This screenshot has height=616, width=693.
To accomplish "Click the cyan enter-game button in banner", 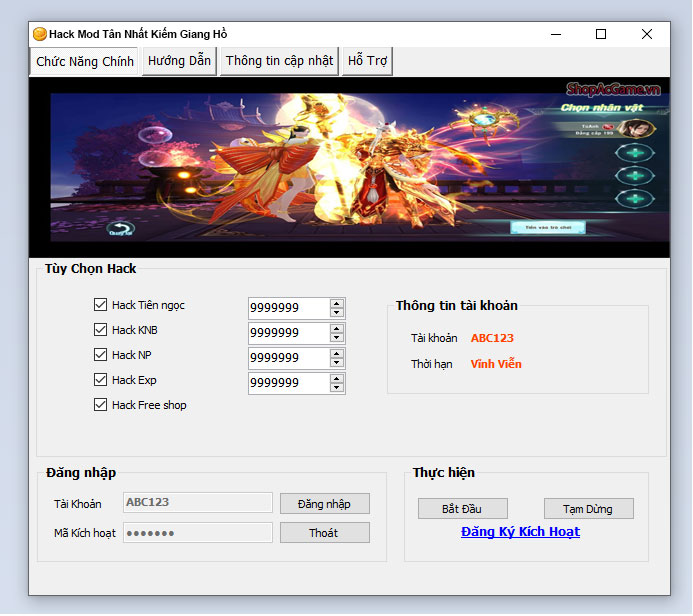I will [548, 228].
